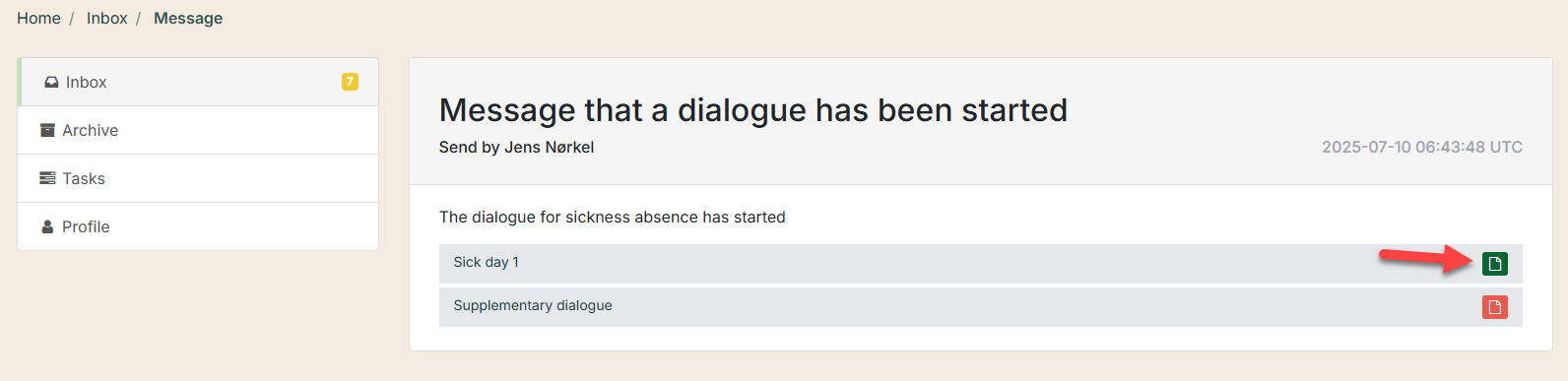The image size is (1568, 381).
Task: Open the Profile sidebar item
Action: tap(198, 226)
